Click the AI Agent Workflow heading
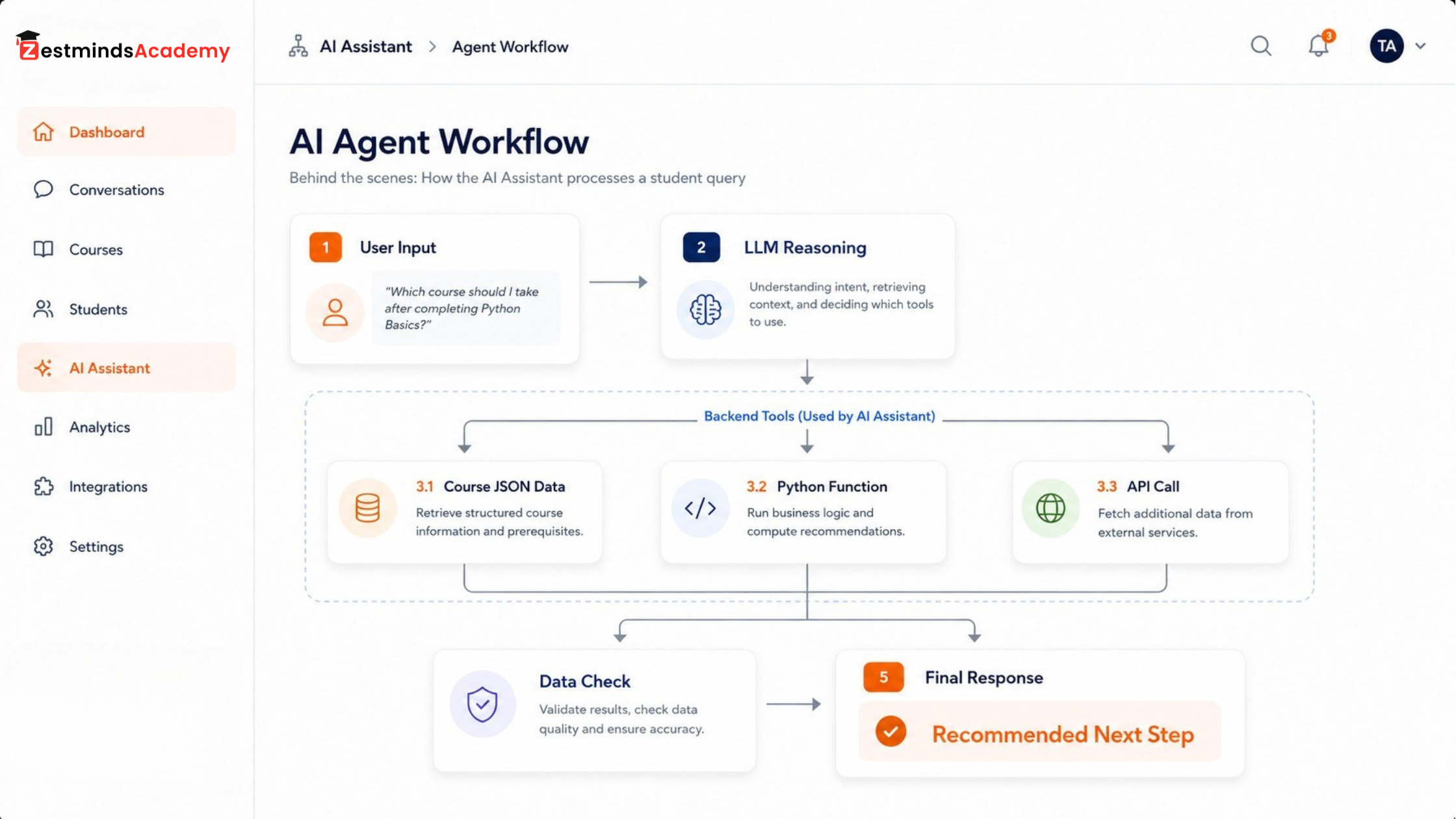1456x819 pixels. point(439,141)
